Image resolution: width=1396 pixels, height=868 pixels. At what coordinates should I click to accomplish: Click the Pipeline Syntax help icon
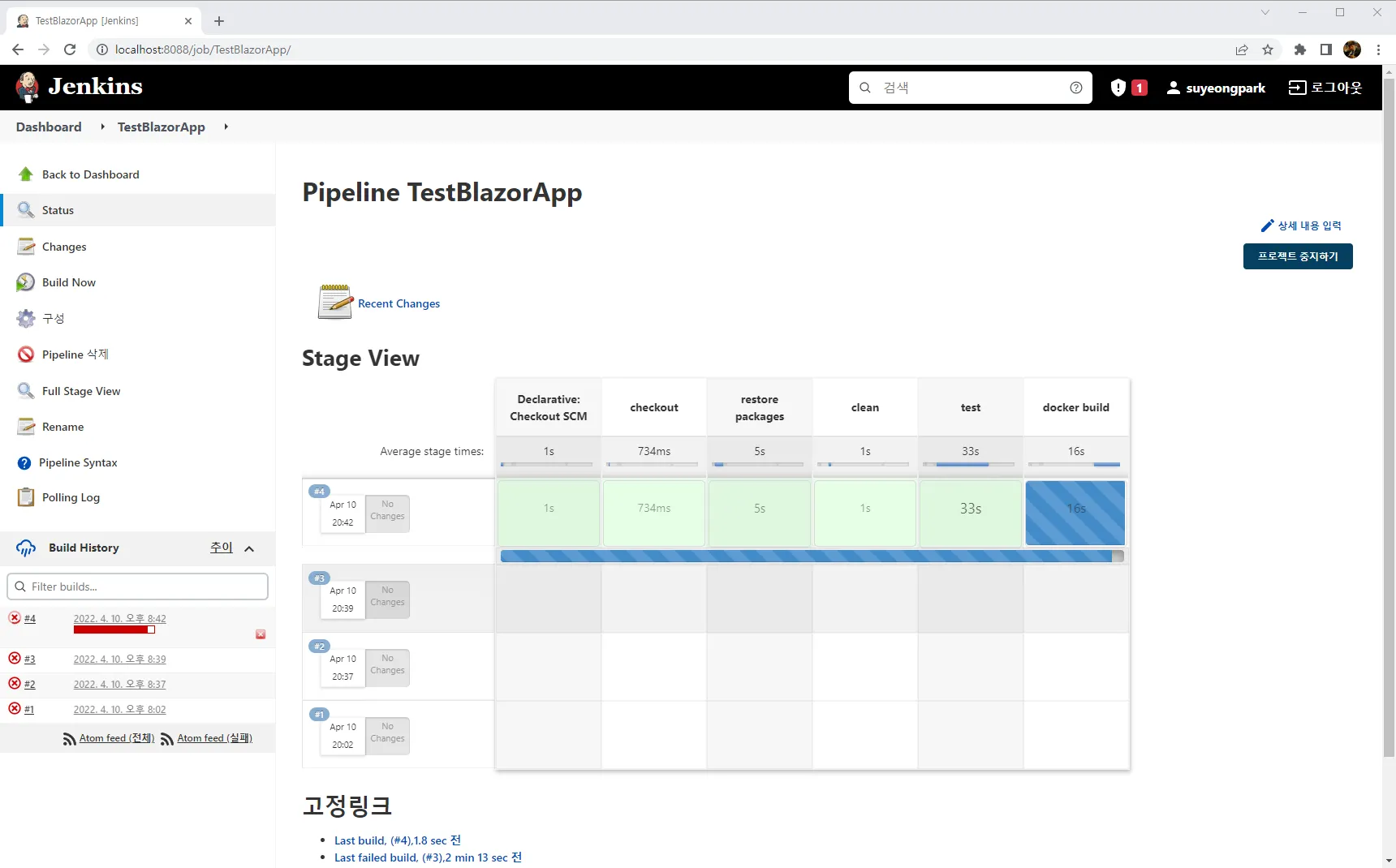pos(24,463)
